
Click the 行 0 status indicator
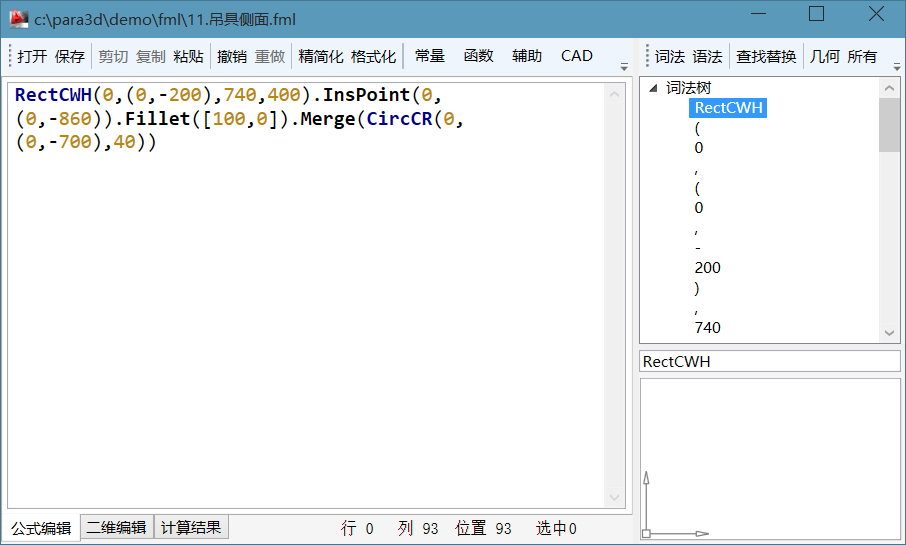[x=357, y=528]
